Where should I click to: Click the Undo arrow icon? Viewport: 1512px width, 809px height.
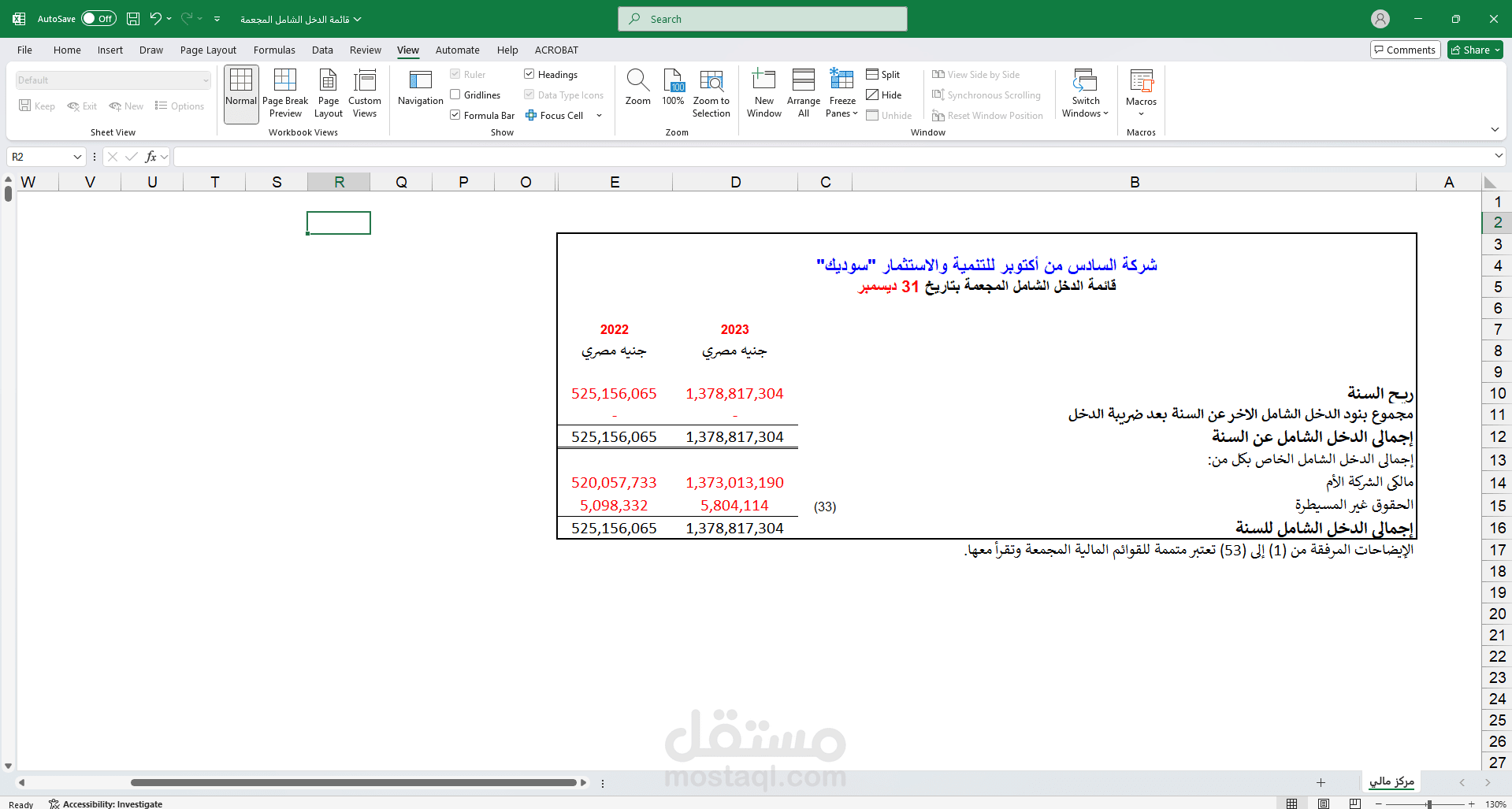155,19
